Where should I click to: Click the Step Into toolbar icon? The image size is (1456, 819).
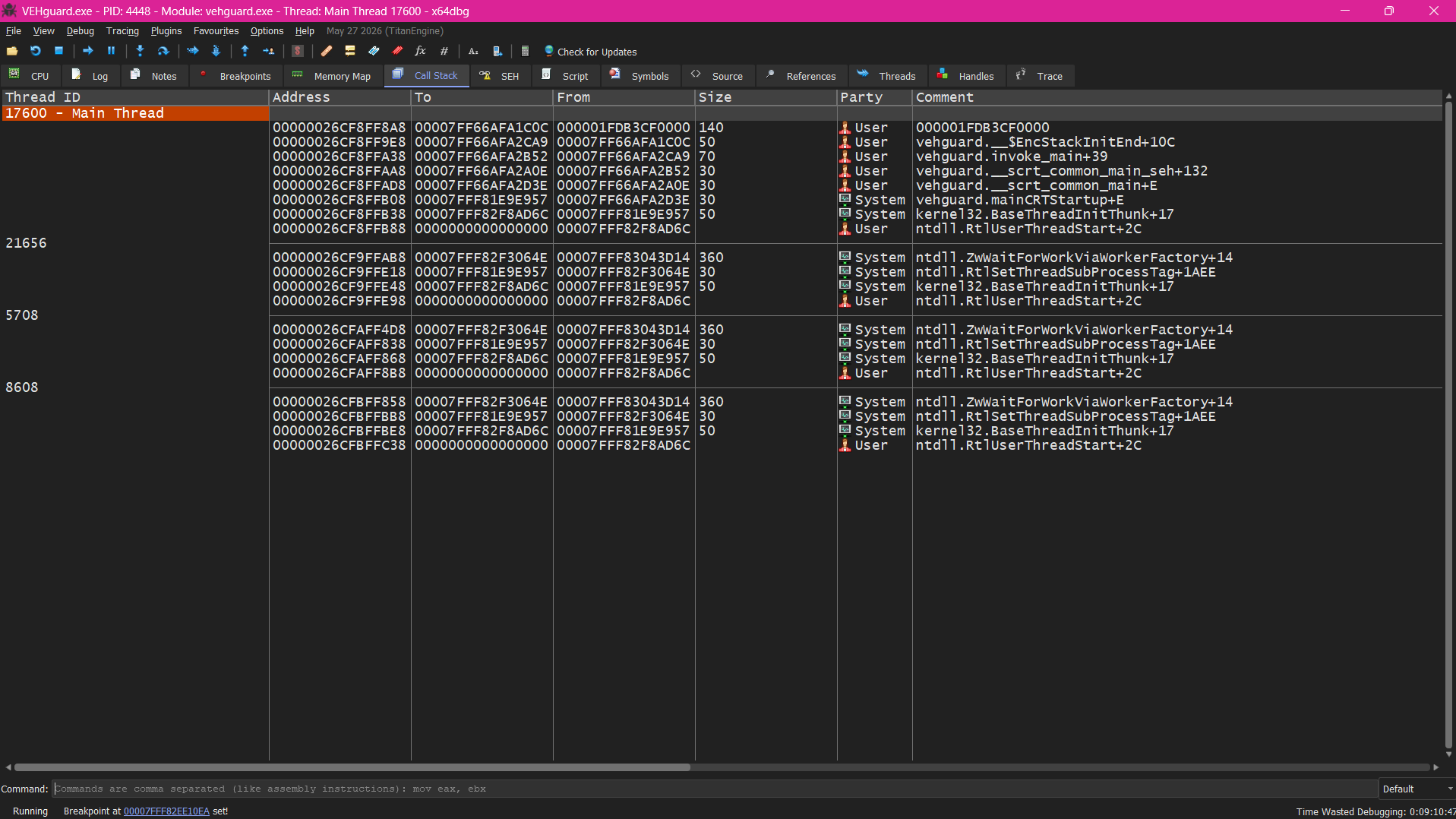click(x=140, y=51)
